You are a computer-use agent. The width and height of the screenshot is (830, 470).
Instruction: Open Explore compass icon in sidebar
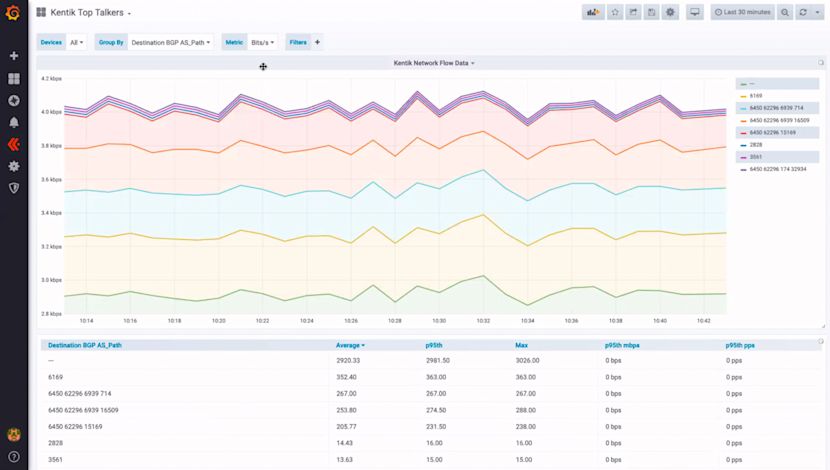tap(14, 101)
